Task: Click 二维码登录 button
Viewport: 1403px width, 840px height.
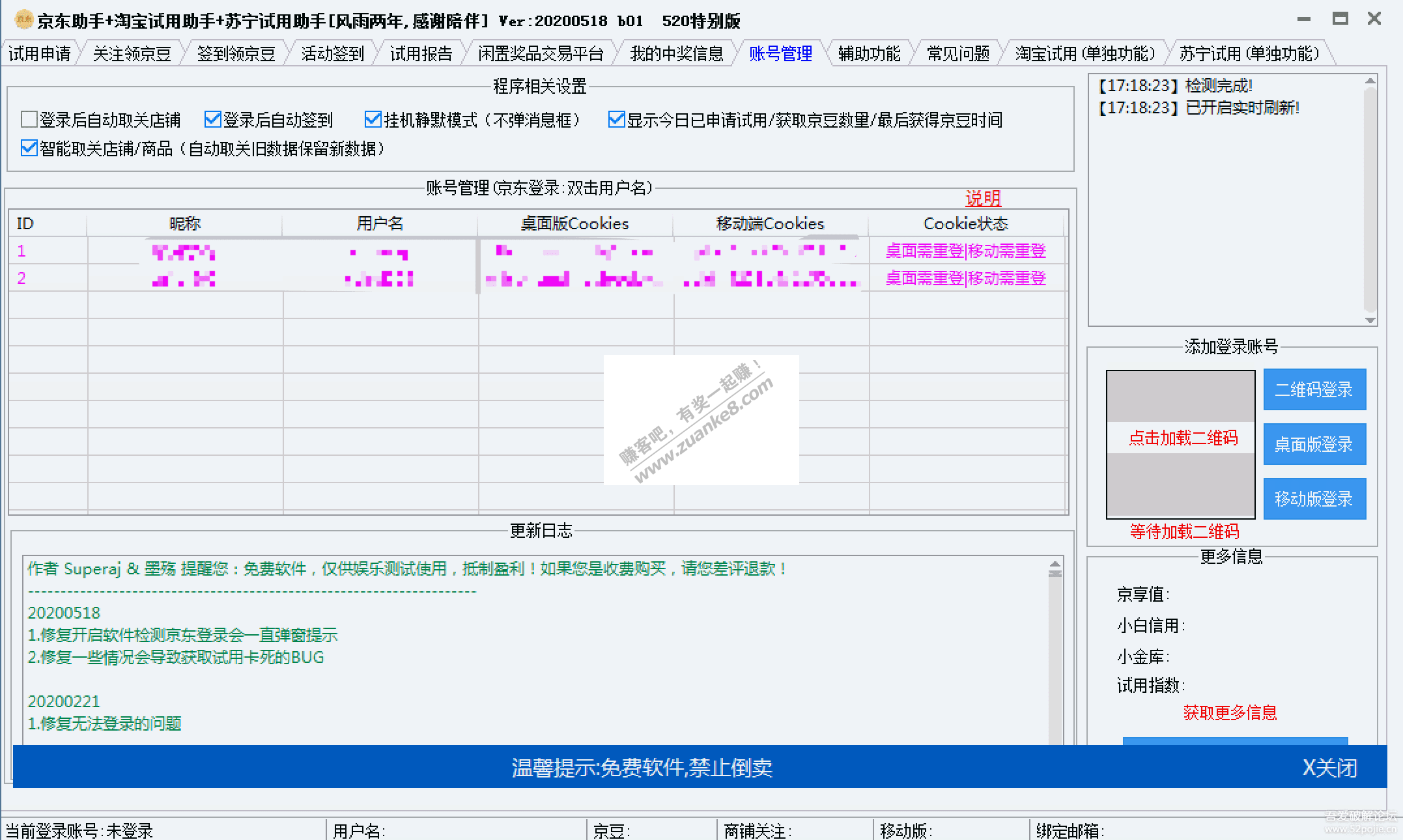Action: tap(1314, 389)
